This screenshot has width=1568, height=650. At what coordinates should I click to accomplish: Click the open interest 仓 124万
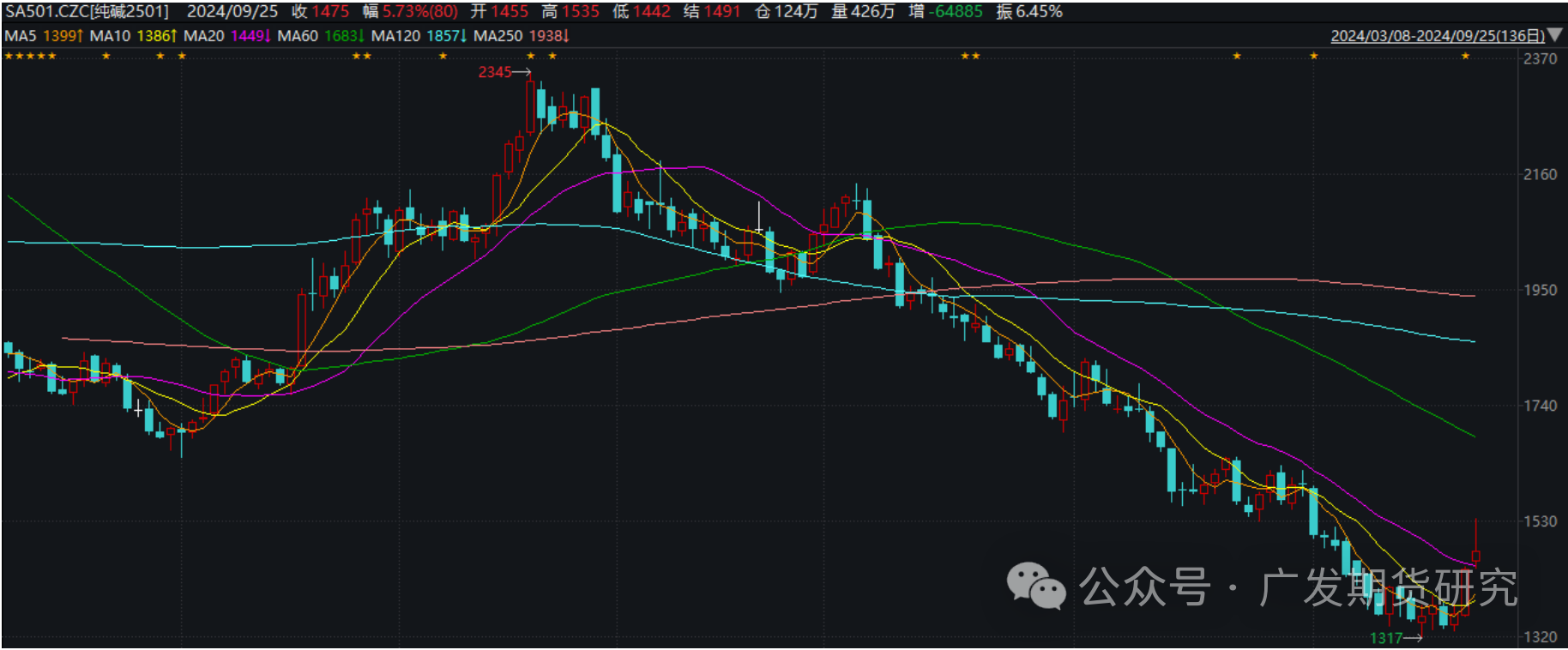(x=786, y=11)
